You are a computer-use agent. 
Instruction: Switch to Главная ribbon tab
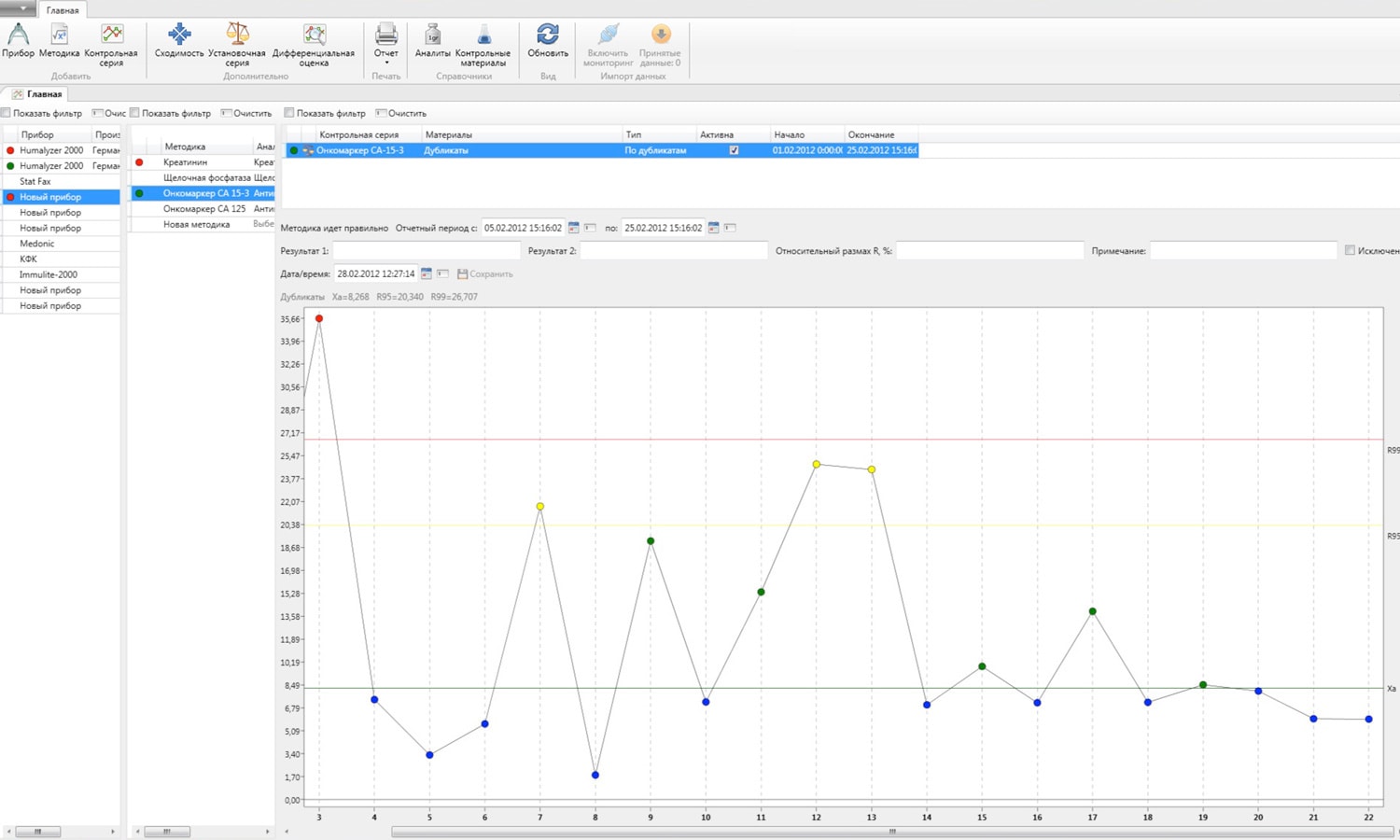pos(63,10)
